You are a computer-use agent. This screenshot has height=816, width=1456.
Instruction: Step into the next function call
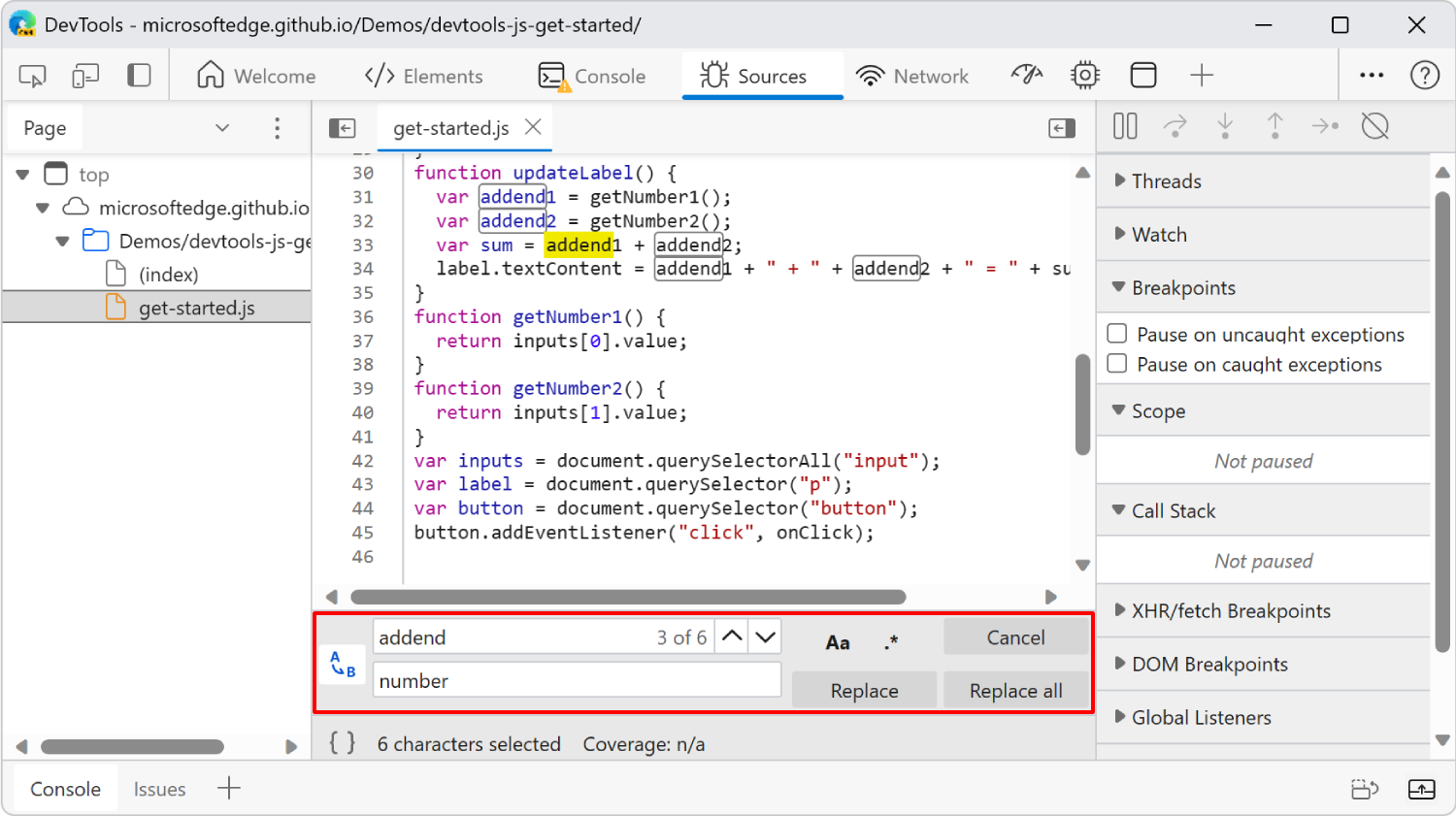tap(1225, 126)
